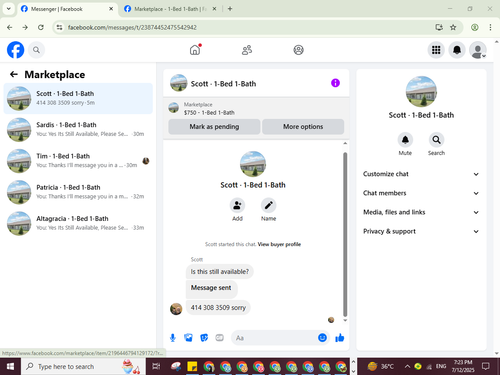Go to the Home feed icon
500x375 pixels.
pos(195,50)
